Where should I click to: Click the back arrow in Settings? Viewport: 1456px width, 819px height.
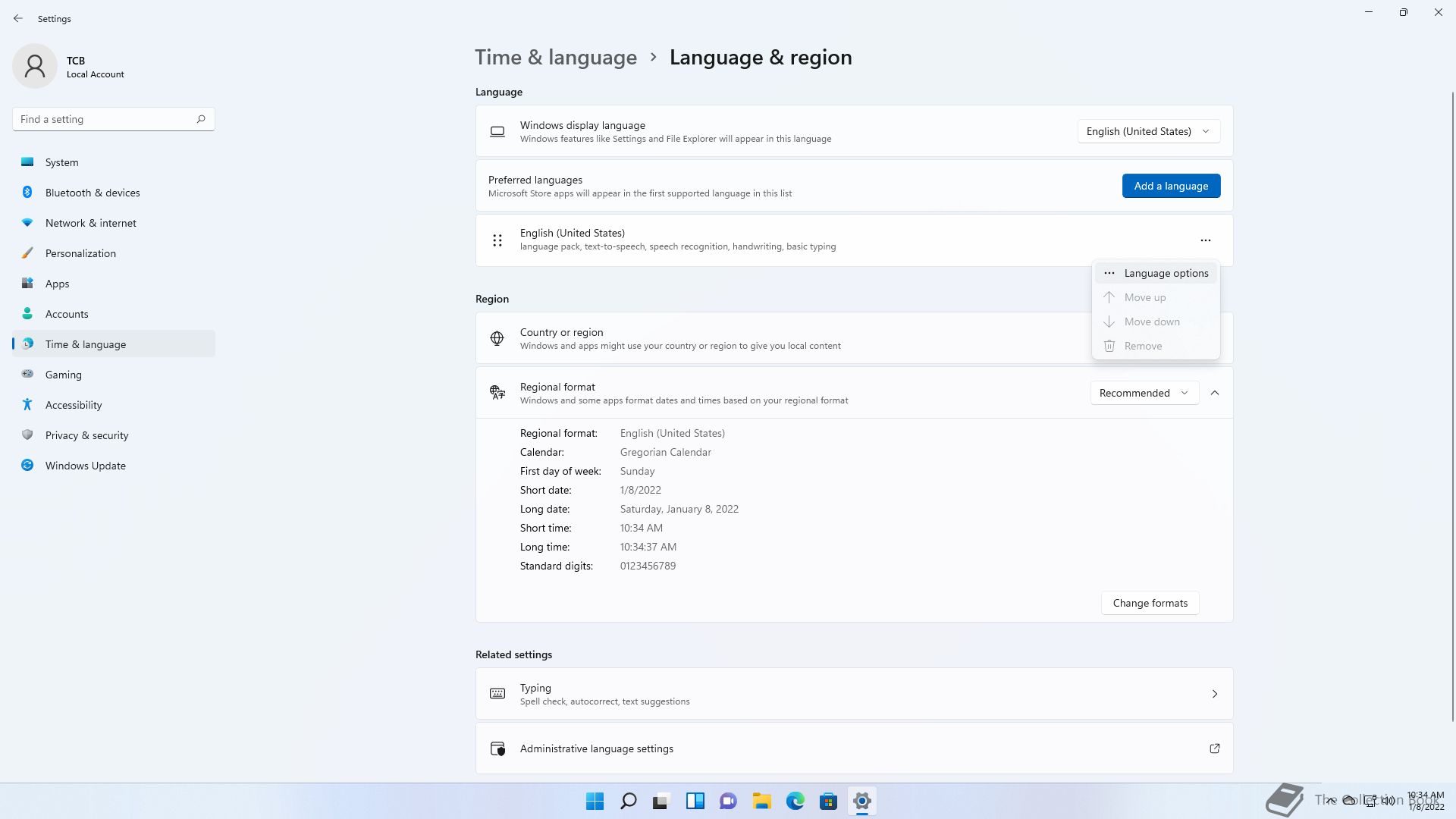[x=18, y=18]
